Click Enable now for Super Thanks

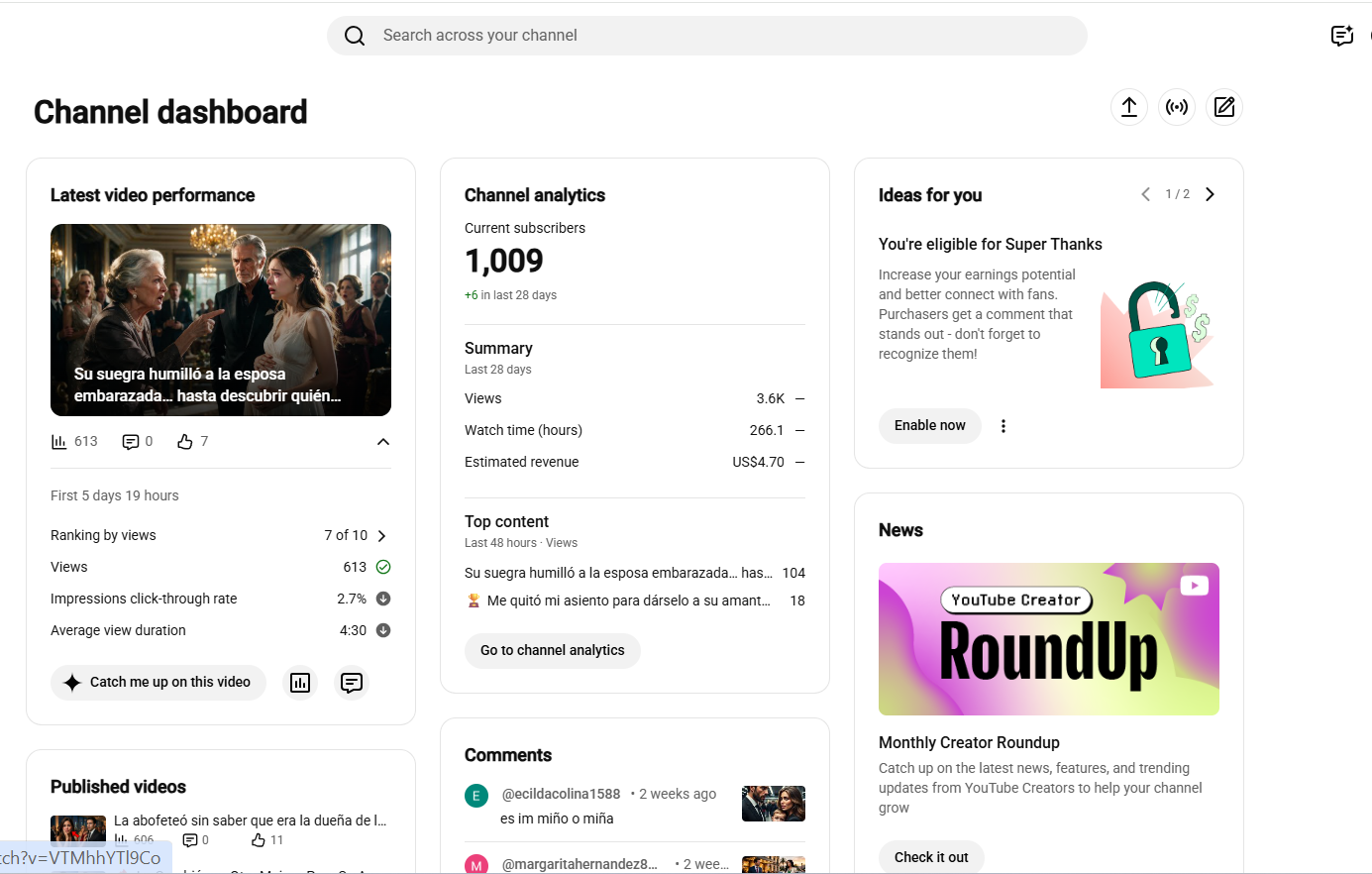[930, 426]
